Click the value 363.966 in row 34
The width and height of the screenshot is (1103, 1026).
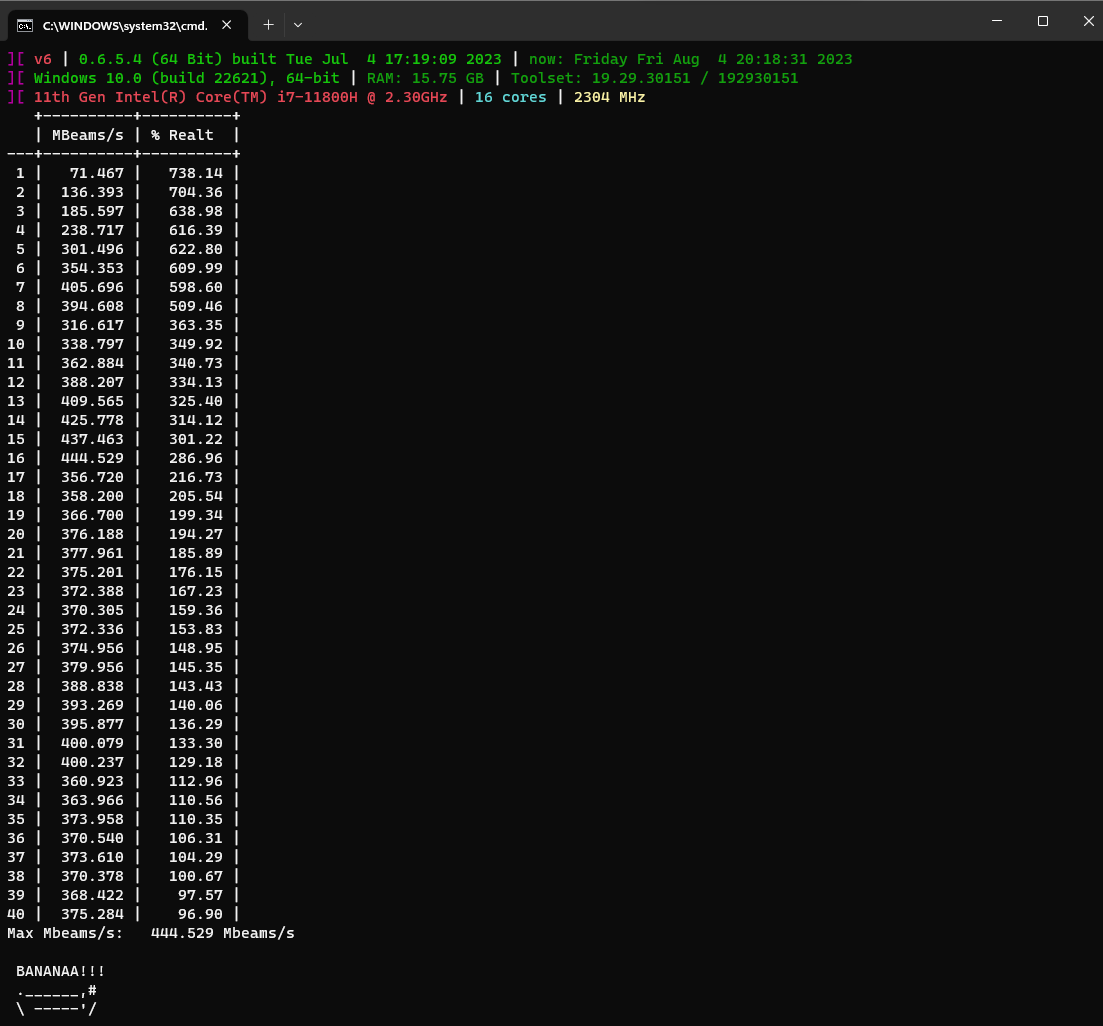pos(92,800)
